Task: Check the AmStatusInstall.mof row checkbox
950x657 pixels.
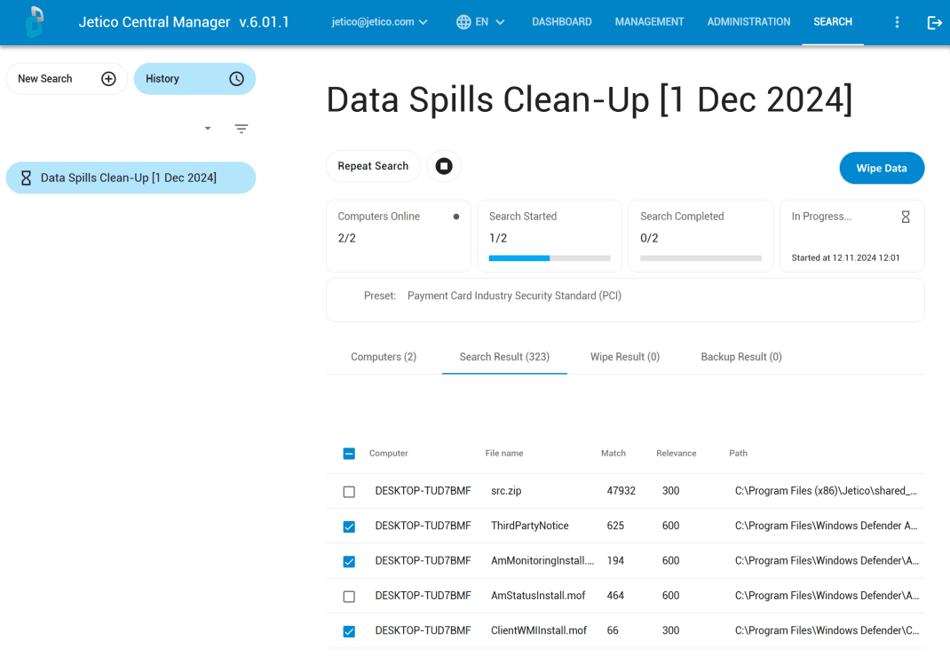Action: click(x=349, y=596)
